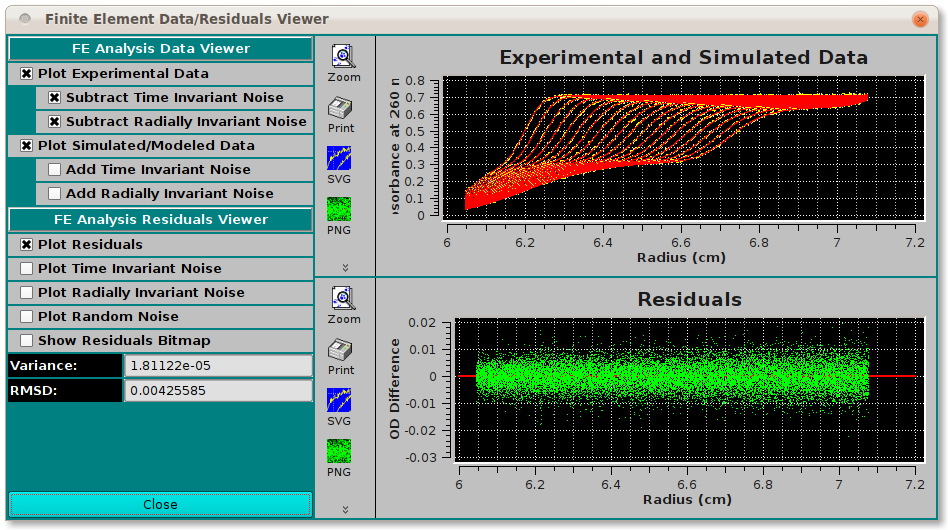Viewport: 948px width, 530px height.
Task: Click Zoom icon for Experimental data plot
Action: [343, 56]
